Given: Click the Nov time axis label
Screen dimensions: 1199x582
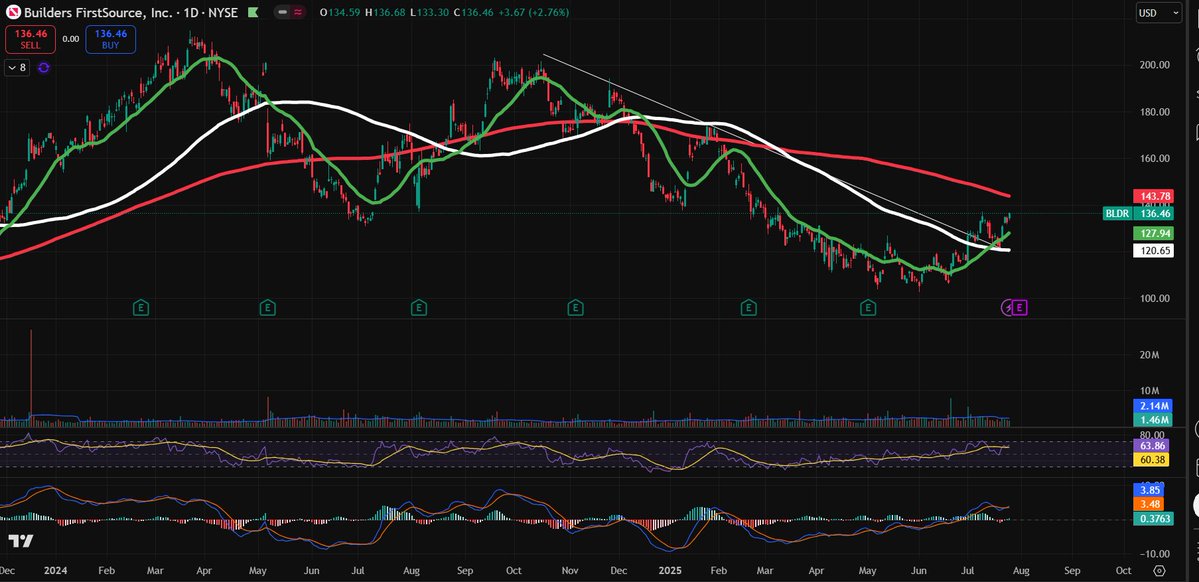Looking at the screenshot, I should coord(569,571).
